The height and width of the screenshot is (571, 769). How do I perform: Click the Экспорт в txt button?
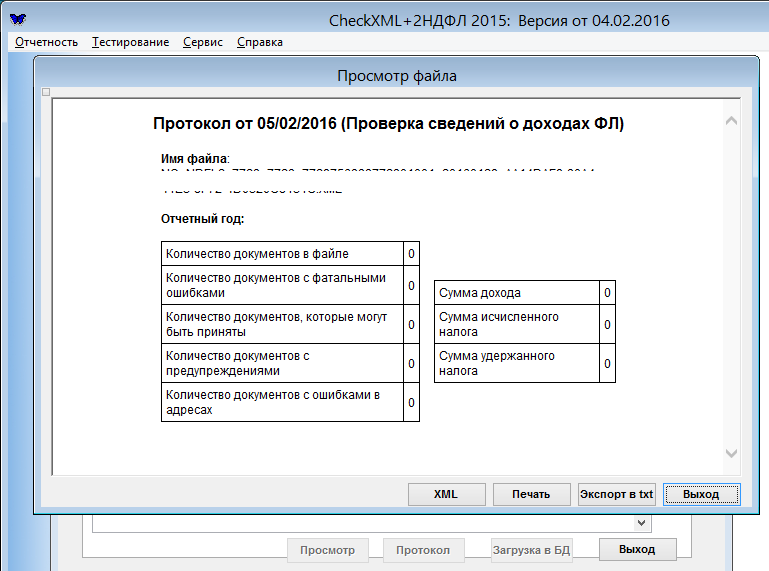pos(616,494)
